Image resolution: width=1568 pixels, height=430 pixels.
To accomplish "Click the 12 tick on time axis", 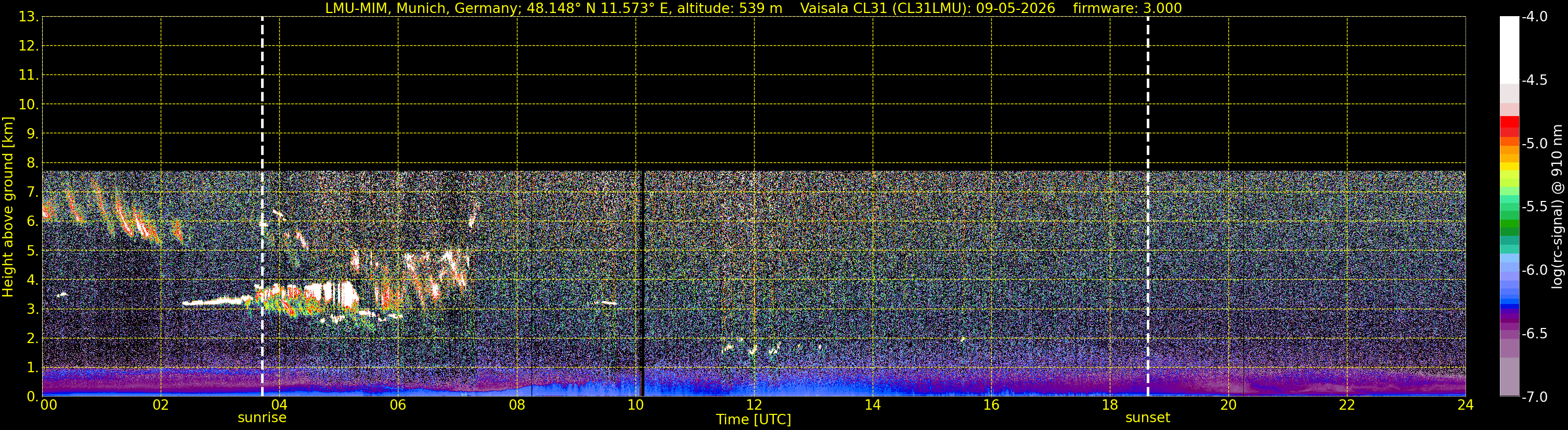I will (754, 405).
